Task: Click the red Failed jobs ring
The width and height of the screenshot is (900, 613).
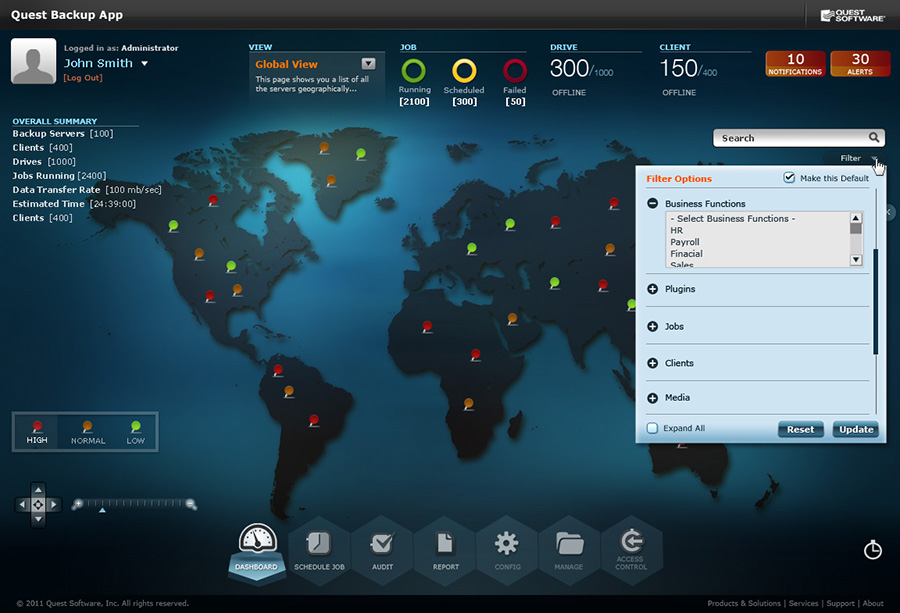Action: 515,71
